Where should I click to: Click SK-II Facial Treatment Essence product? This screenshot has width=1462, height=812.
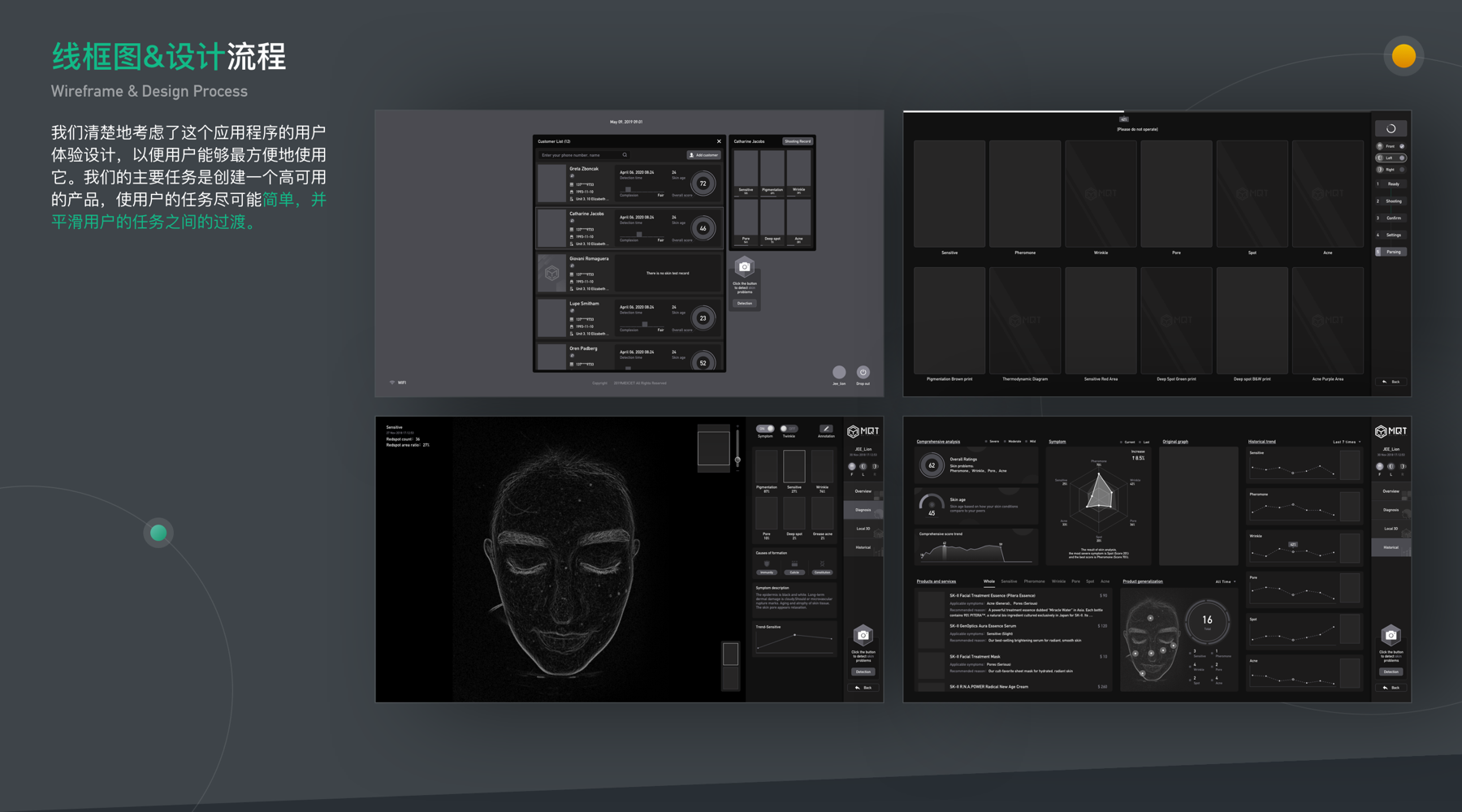(1012, 605)
